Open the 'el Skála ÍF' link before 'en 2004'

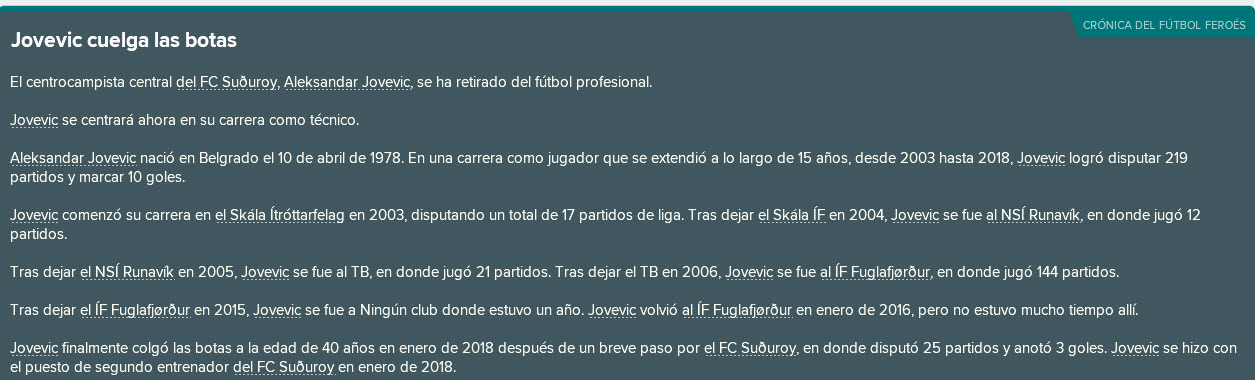pos(791,215)
